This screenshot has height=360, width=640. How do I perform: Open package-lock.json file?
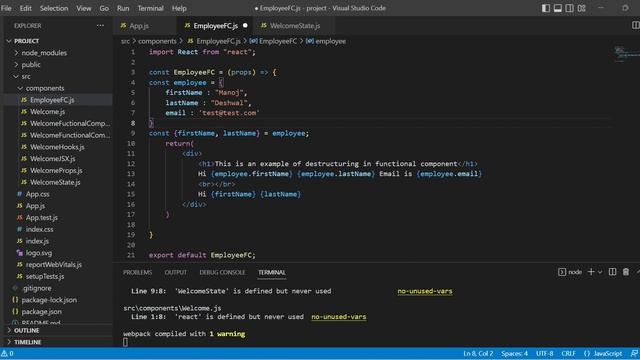pos(49,300)
